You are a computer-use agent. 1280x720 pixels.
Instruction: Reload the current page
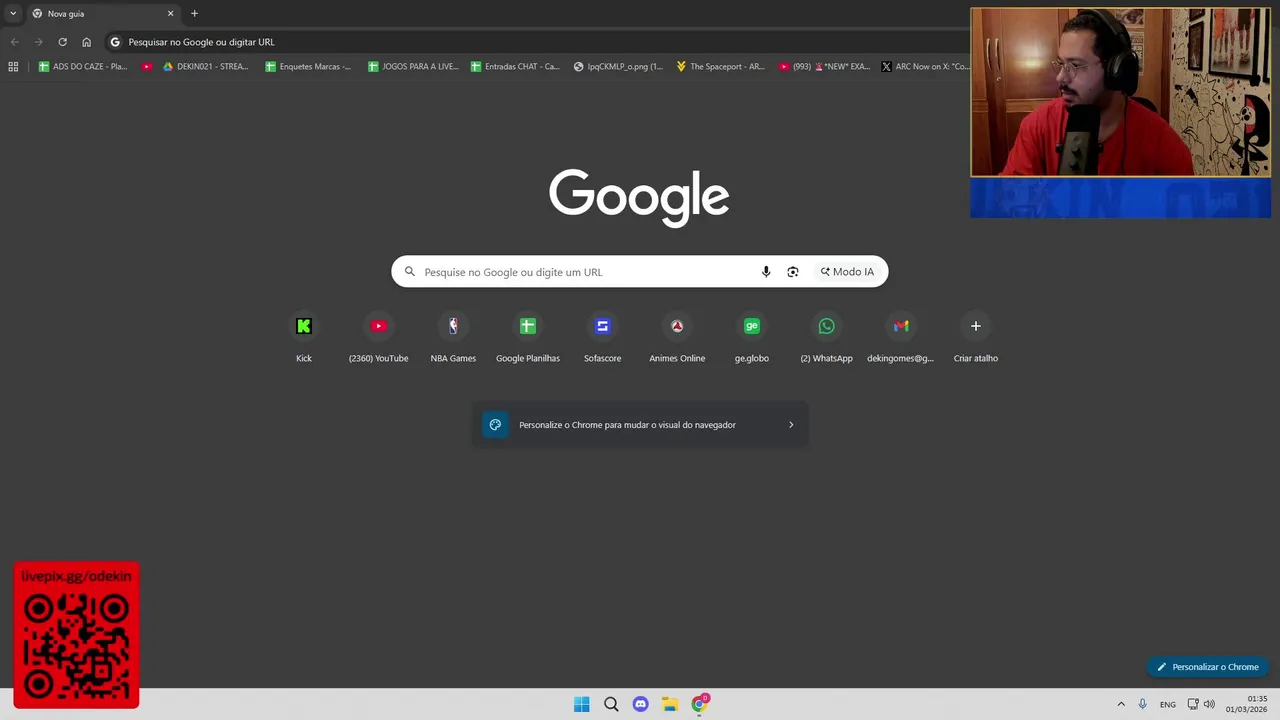point(62,42)
